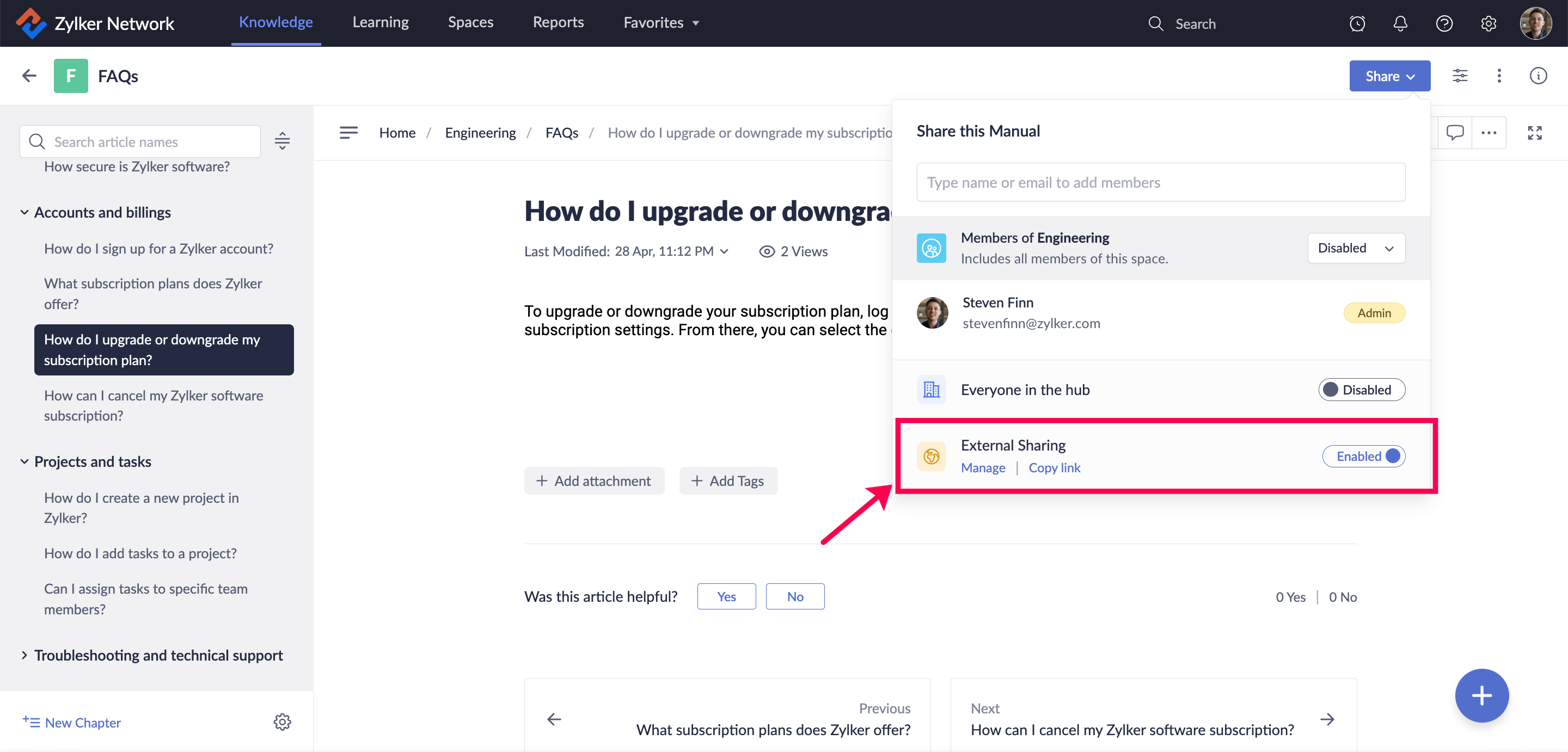The height and width of the screenshot is (752, 1568).
Task: Click Steven Finn's avatar in share panel
Action: [x=932, y=313]
